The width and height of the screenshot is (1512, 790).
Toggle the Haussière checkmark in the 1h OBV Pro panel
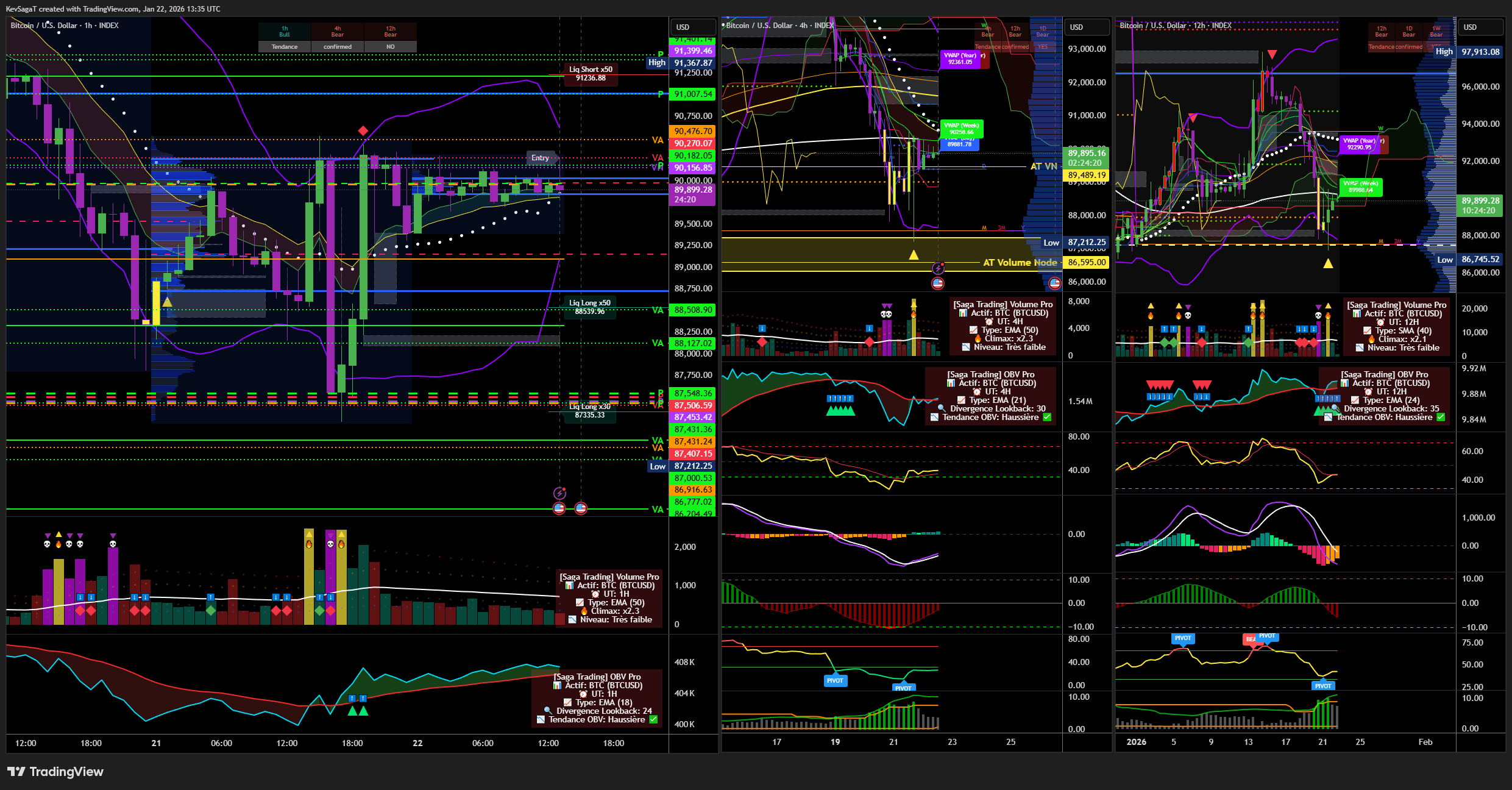(653, 719)
